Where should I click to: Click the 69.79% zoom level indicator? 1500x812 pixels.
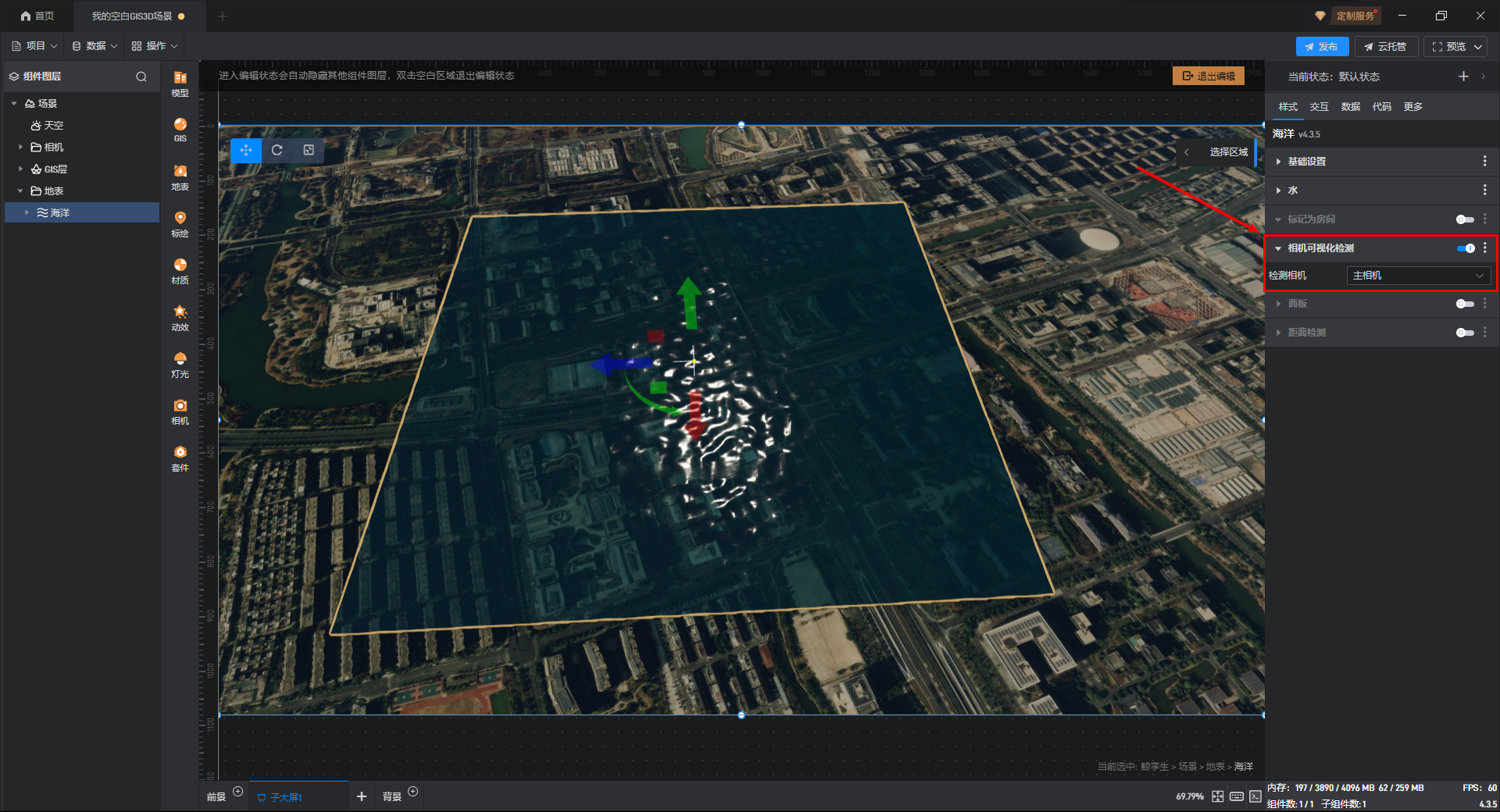coord(1189,796)
